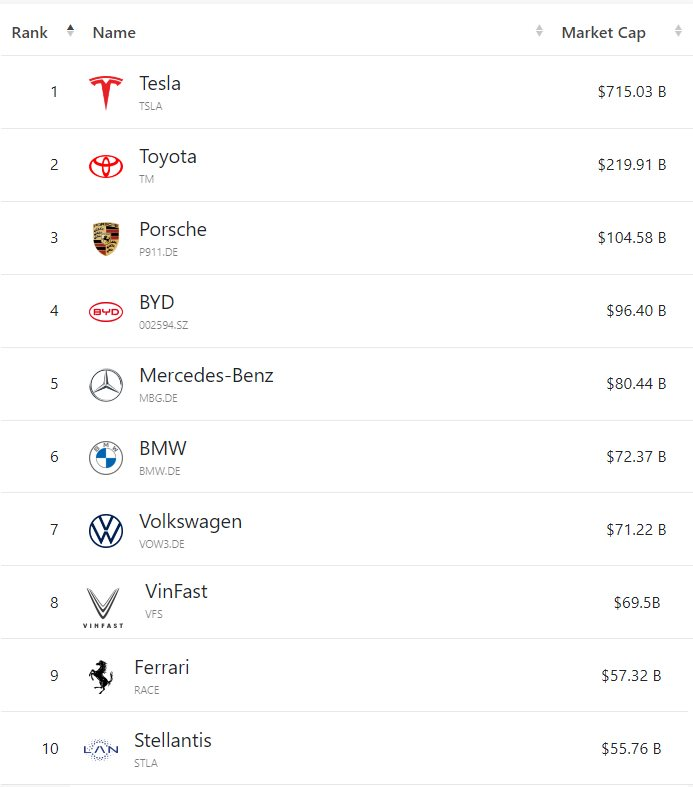Sort table by Rank arrows
Image resolution: width=693 pixels, height=787 pixels.
click(x=70, y=31)
